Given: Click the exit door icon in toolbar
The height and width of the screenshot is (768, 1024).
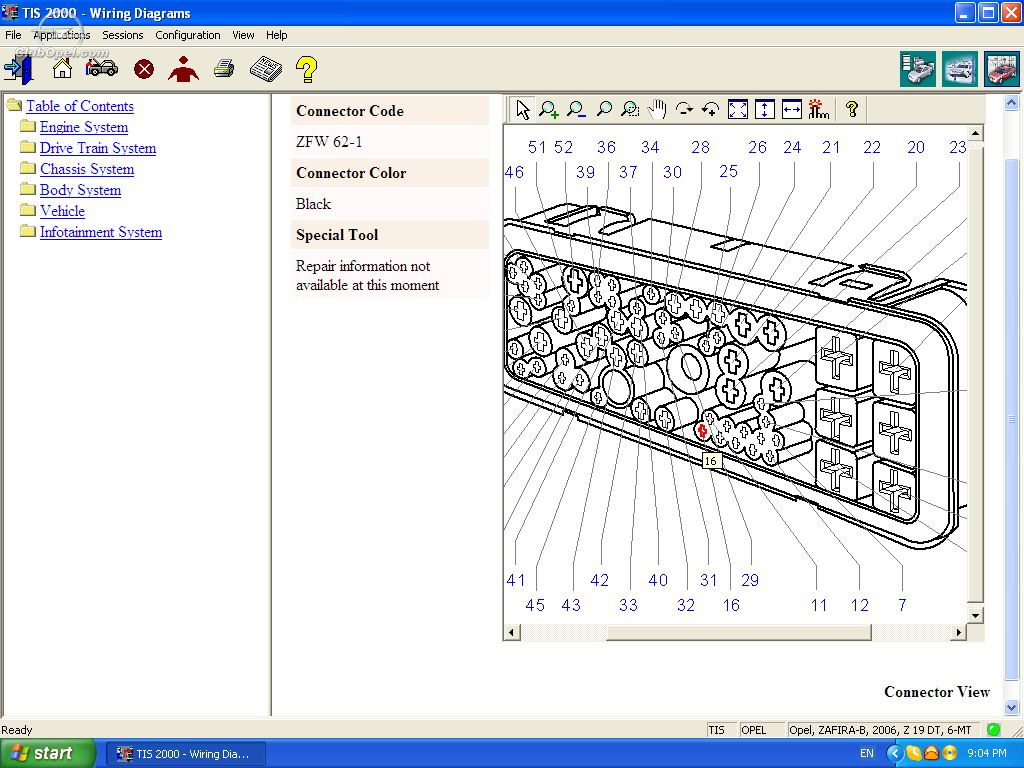Looking at the screenshot, I should (x=18, y=69).
